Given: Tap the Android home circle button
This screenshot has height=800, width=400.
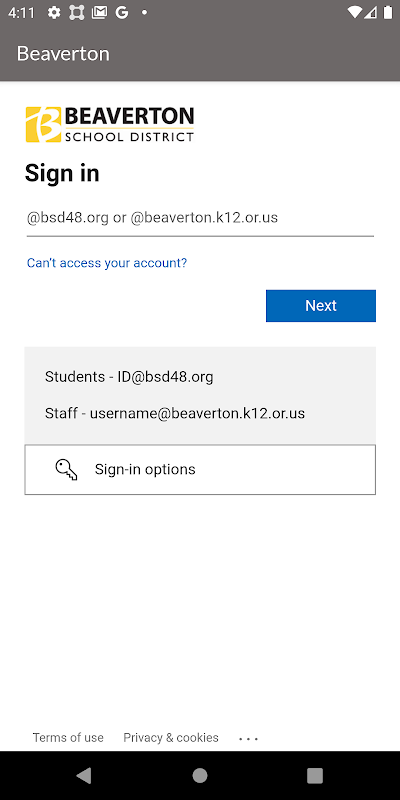Looking at the screenshot, I should (x=200, y=776).
